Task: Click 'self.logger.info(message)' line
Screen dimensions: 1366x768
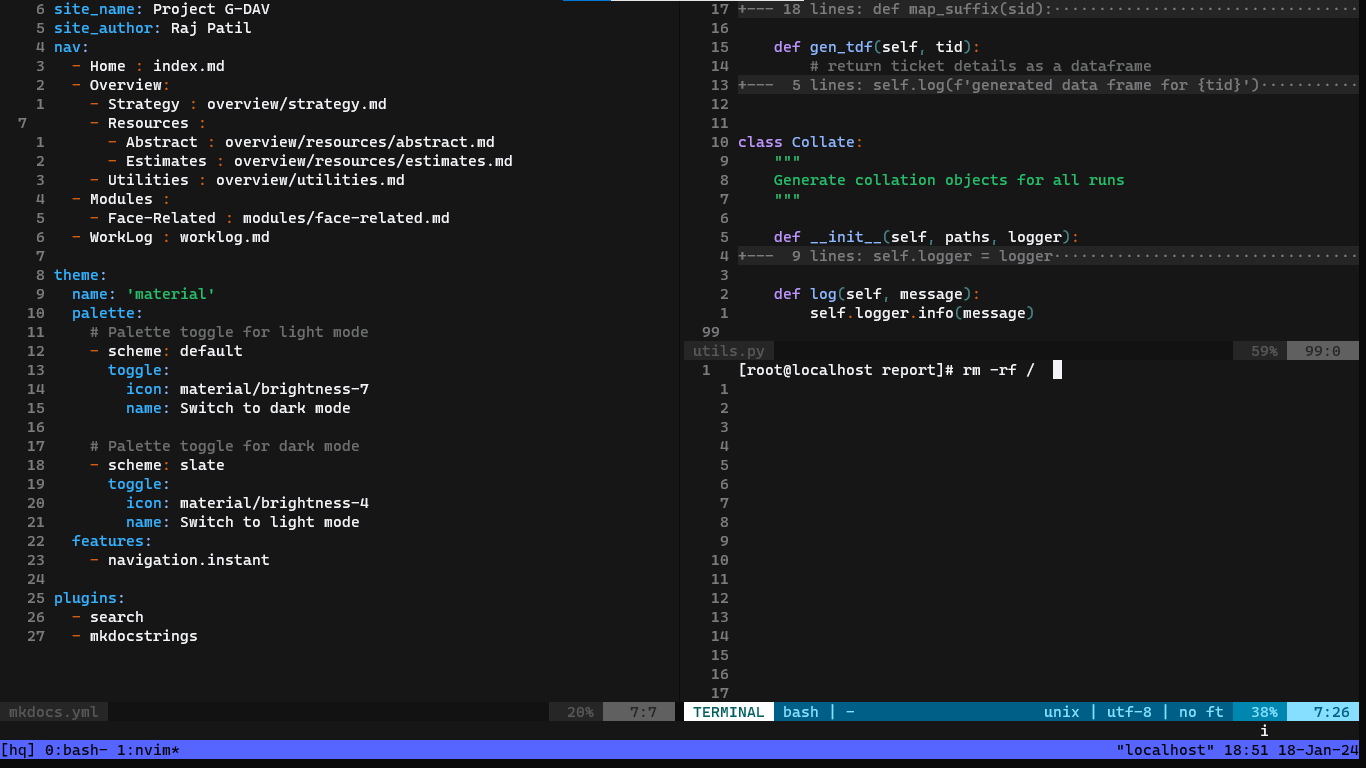Action: coord(922,313)
